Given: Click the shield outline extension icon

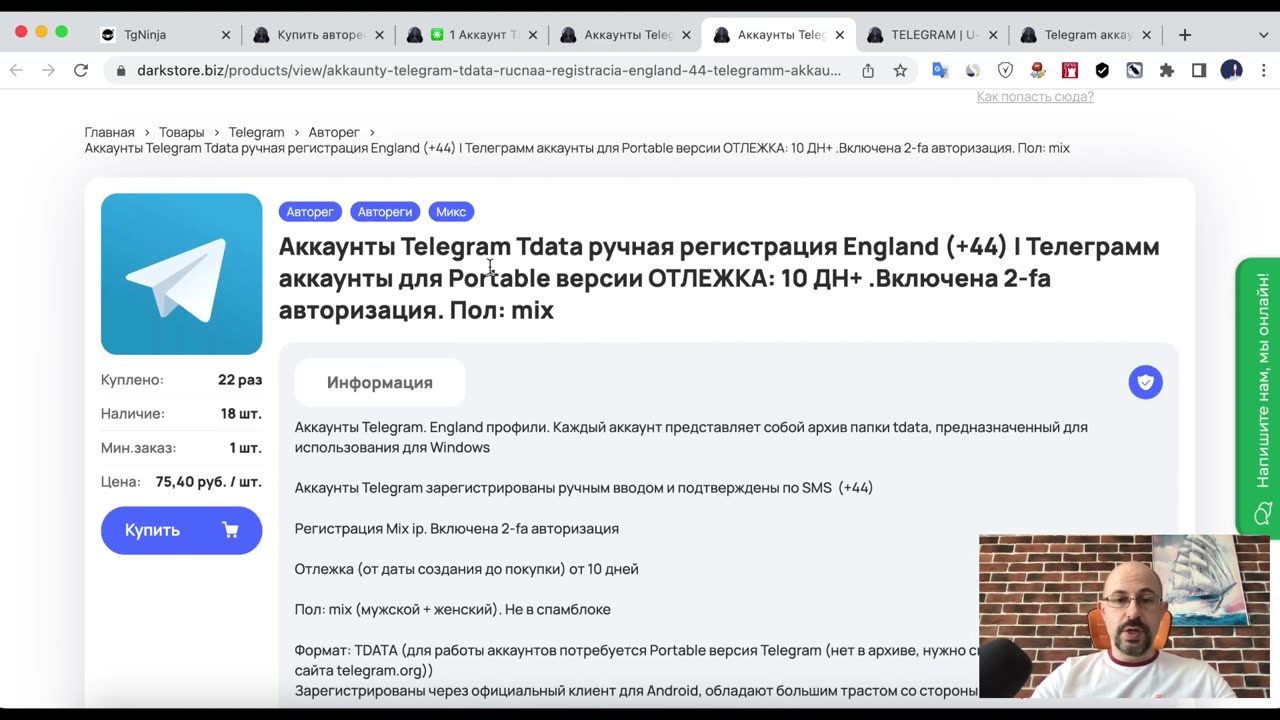Looking at the screenshot, I should point(1006,70).
